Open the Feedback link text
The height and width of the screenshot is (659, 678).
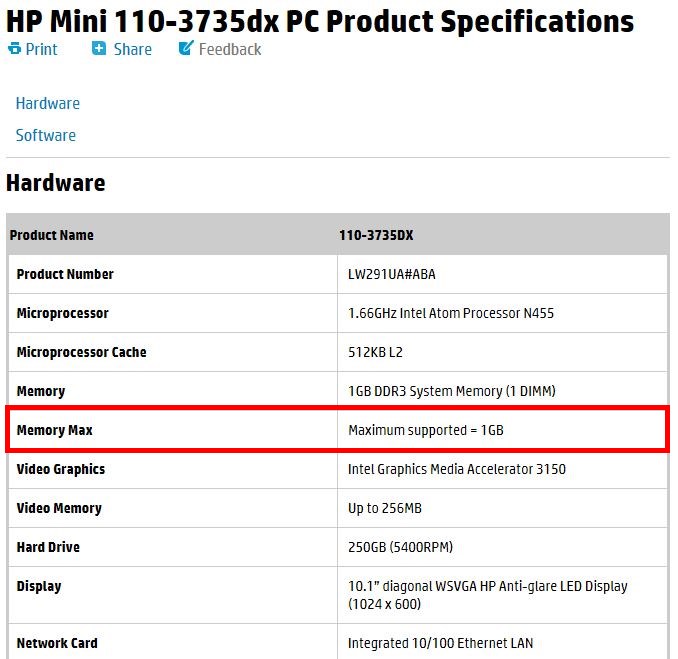point(230,49)
